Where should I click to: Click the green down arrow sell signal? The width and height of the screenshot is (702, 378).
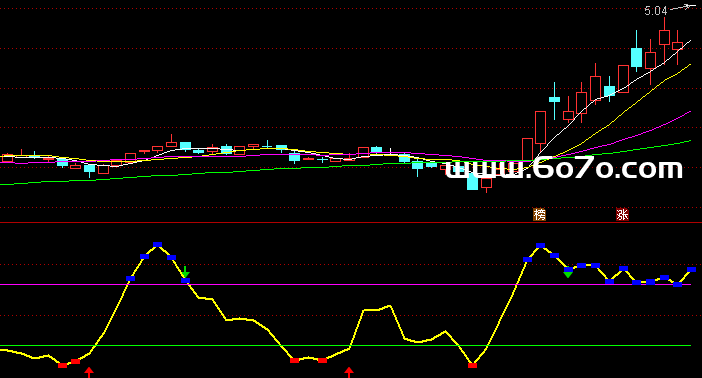point(185,271)
